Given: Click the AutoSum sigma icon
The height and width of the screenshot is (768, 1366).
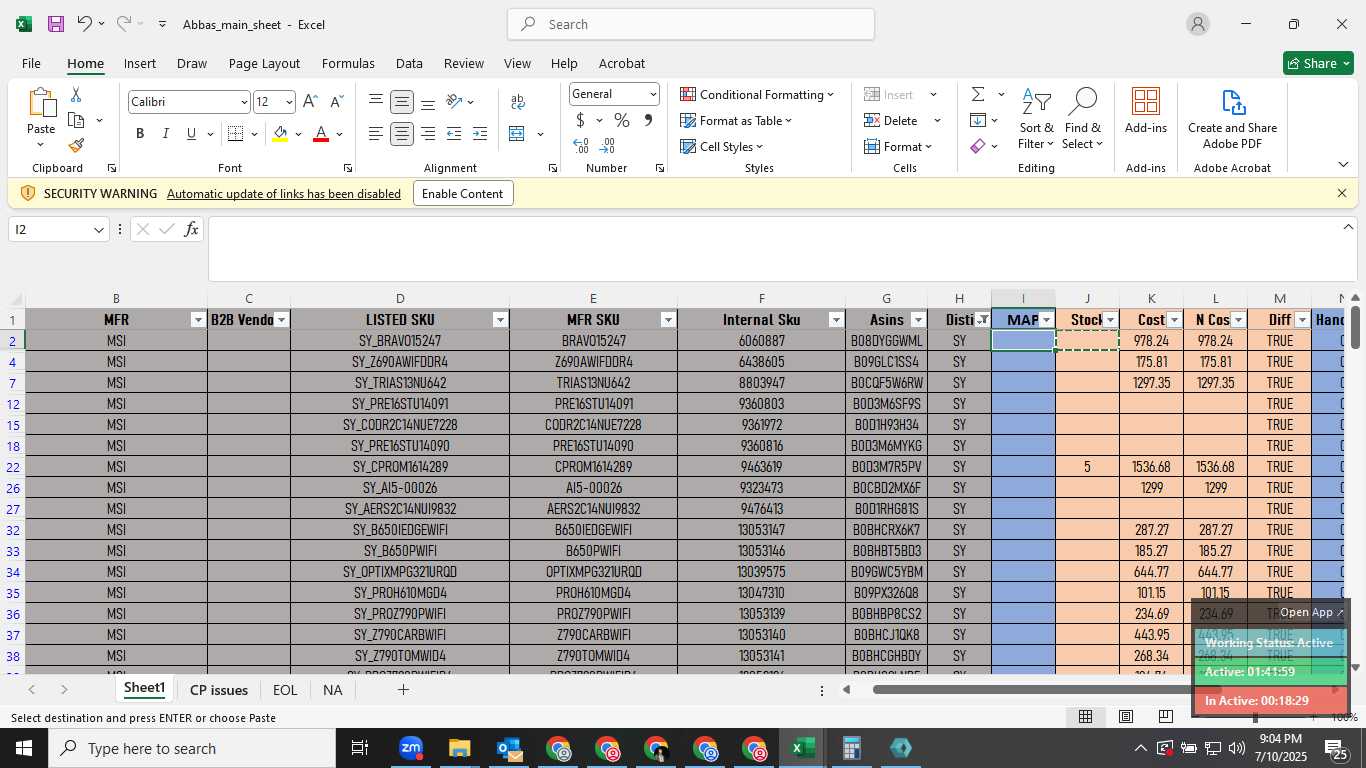Looking at the screenshot, I should click(x=978, y=94).
